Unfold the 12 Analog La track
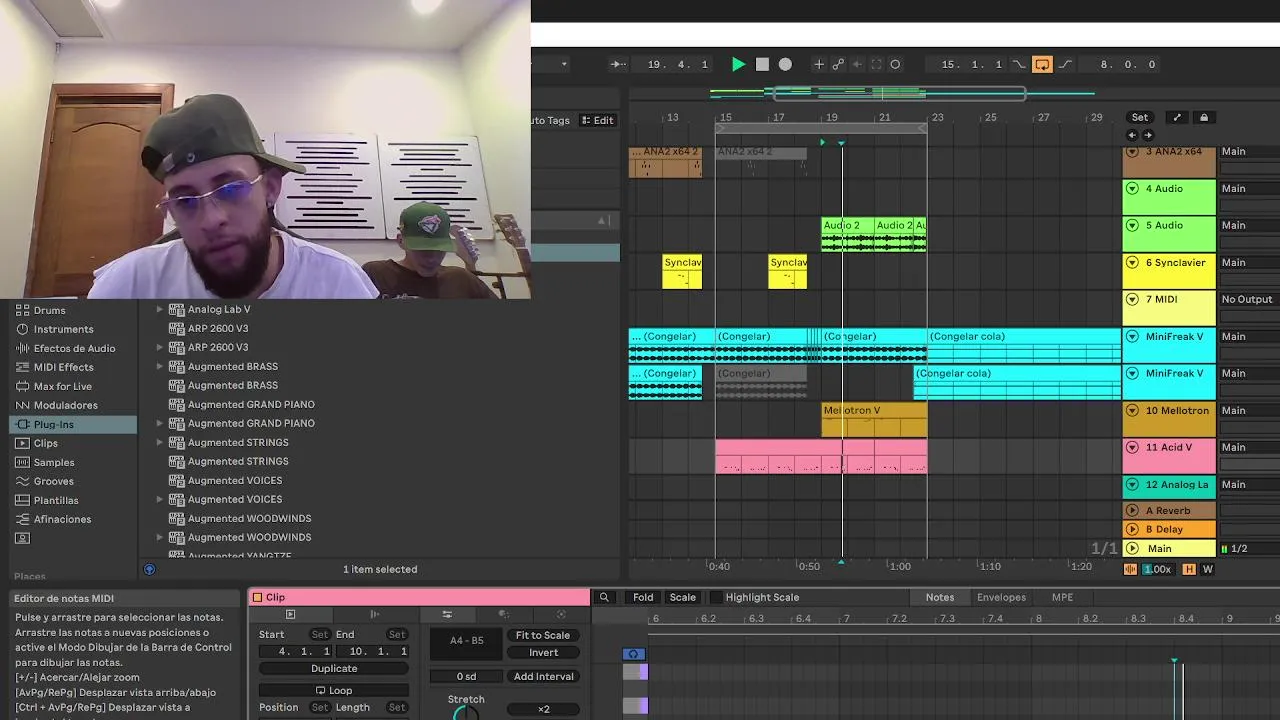The width and height of the screenshot is (1280, 720). [x=1132, y=484]
